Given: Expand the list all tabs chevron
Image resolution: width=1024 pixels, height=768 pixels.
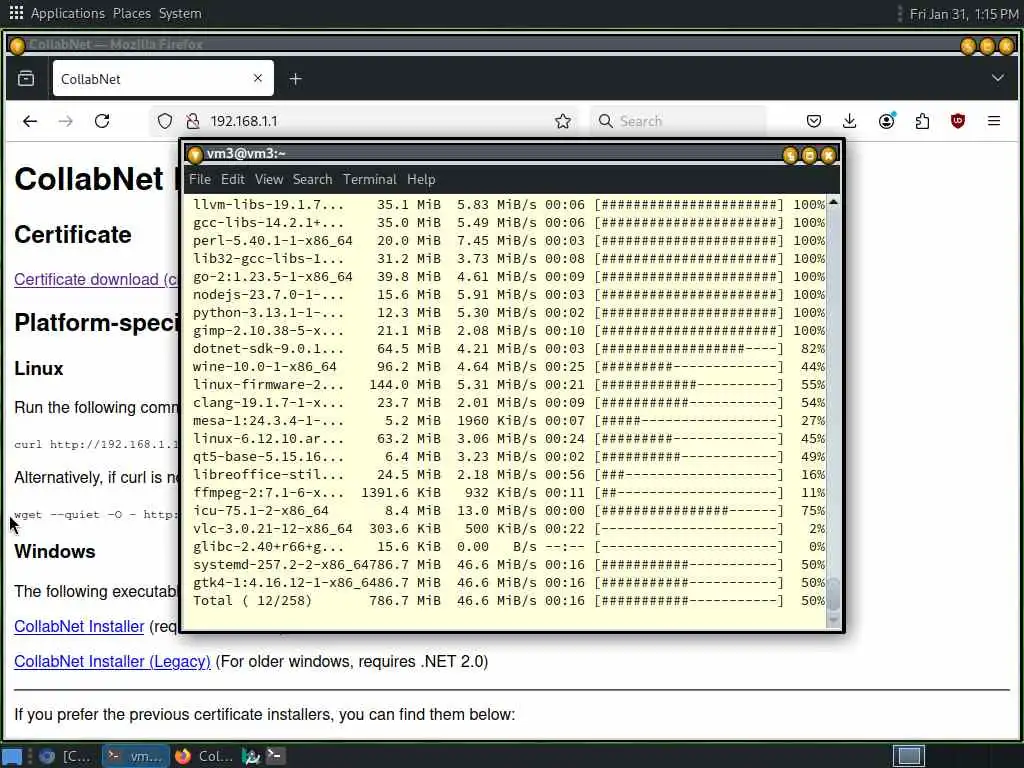Looking at the screenshot, I should 997,78.
